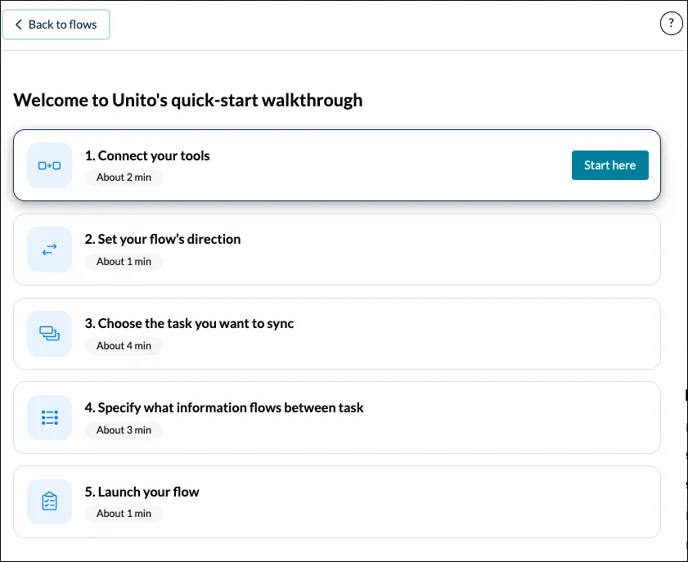Viewport: 688px width, 562px height.
Task: Click the information list icon
Action: [x=49, y=418]
